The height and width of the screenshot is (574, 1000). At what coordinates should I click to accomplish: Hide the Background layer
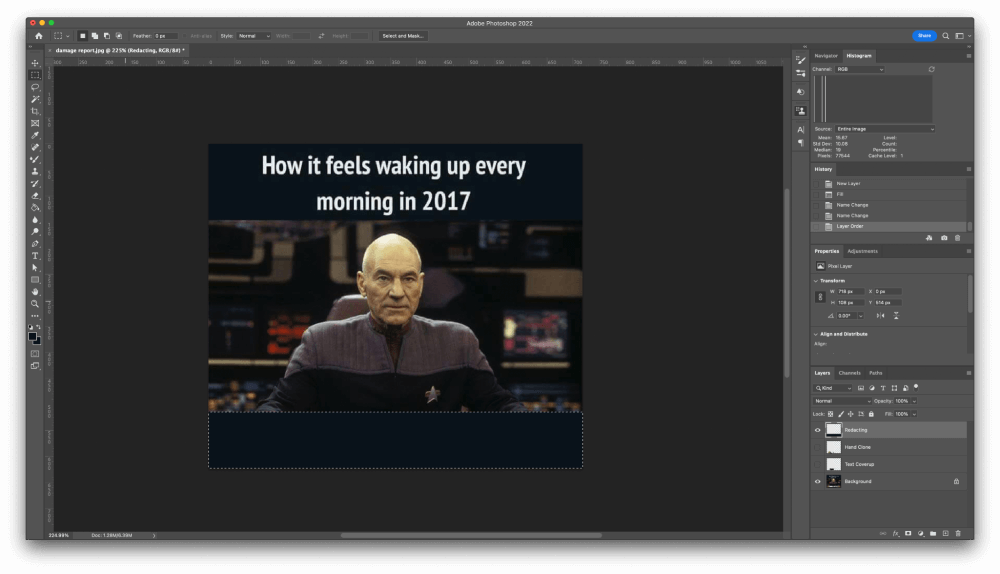click(x=817, y=481)
